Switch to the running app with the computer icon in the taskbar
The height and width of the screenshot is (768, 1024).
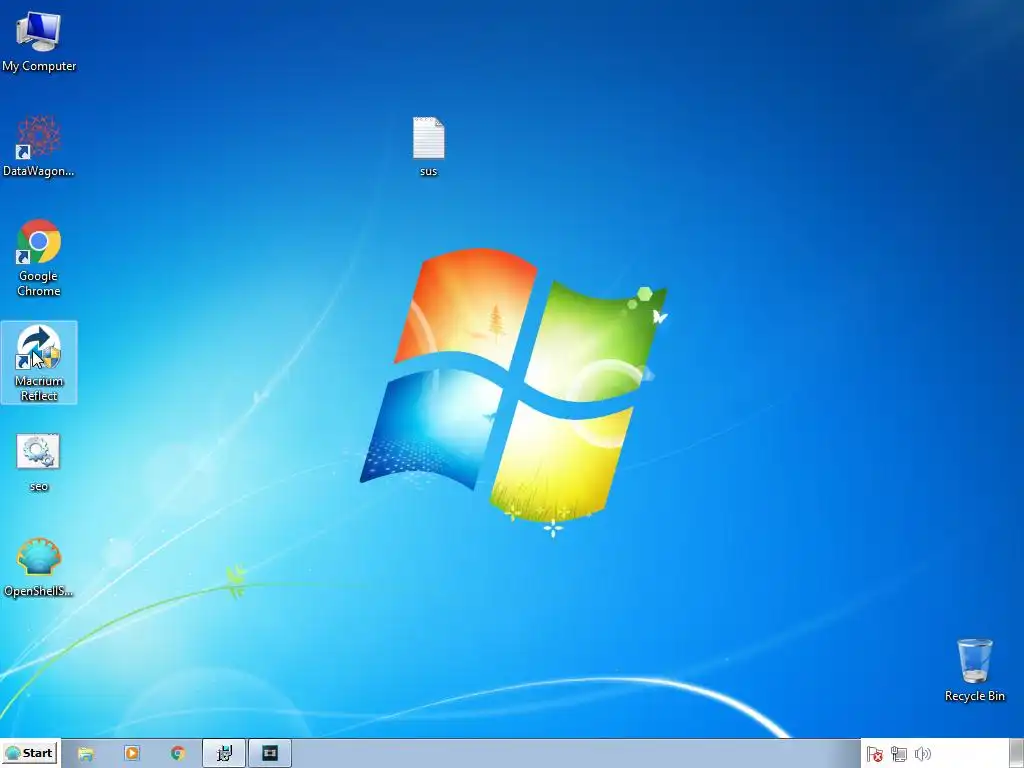[224, 754]
